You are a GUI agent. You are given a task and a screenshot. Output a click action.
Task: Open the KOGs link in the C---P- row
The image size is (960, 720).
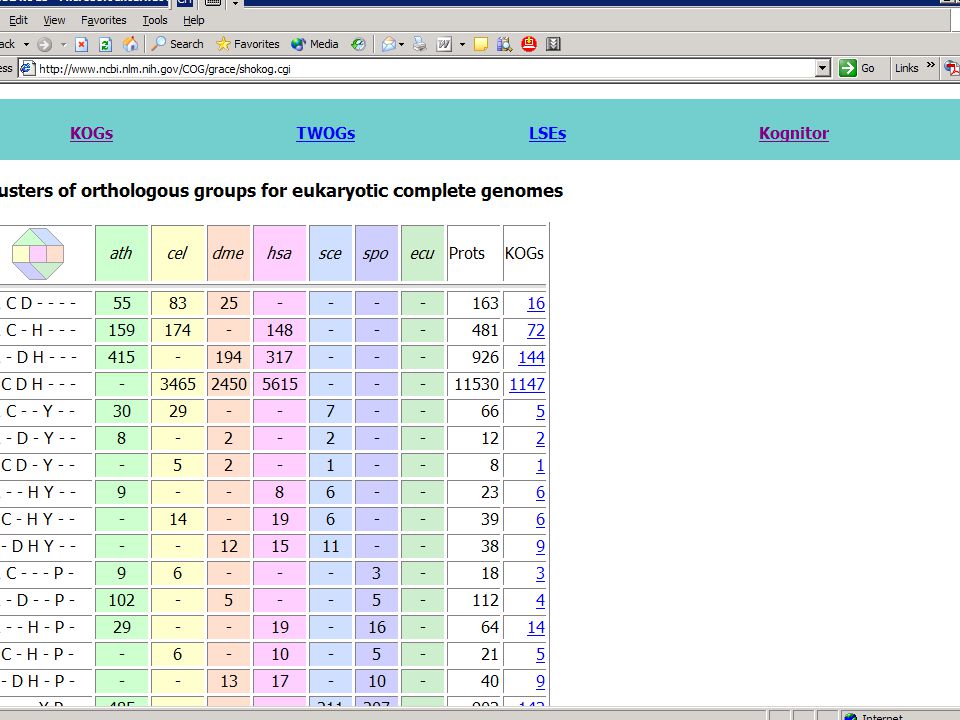540,573
